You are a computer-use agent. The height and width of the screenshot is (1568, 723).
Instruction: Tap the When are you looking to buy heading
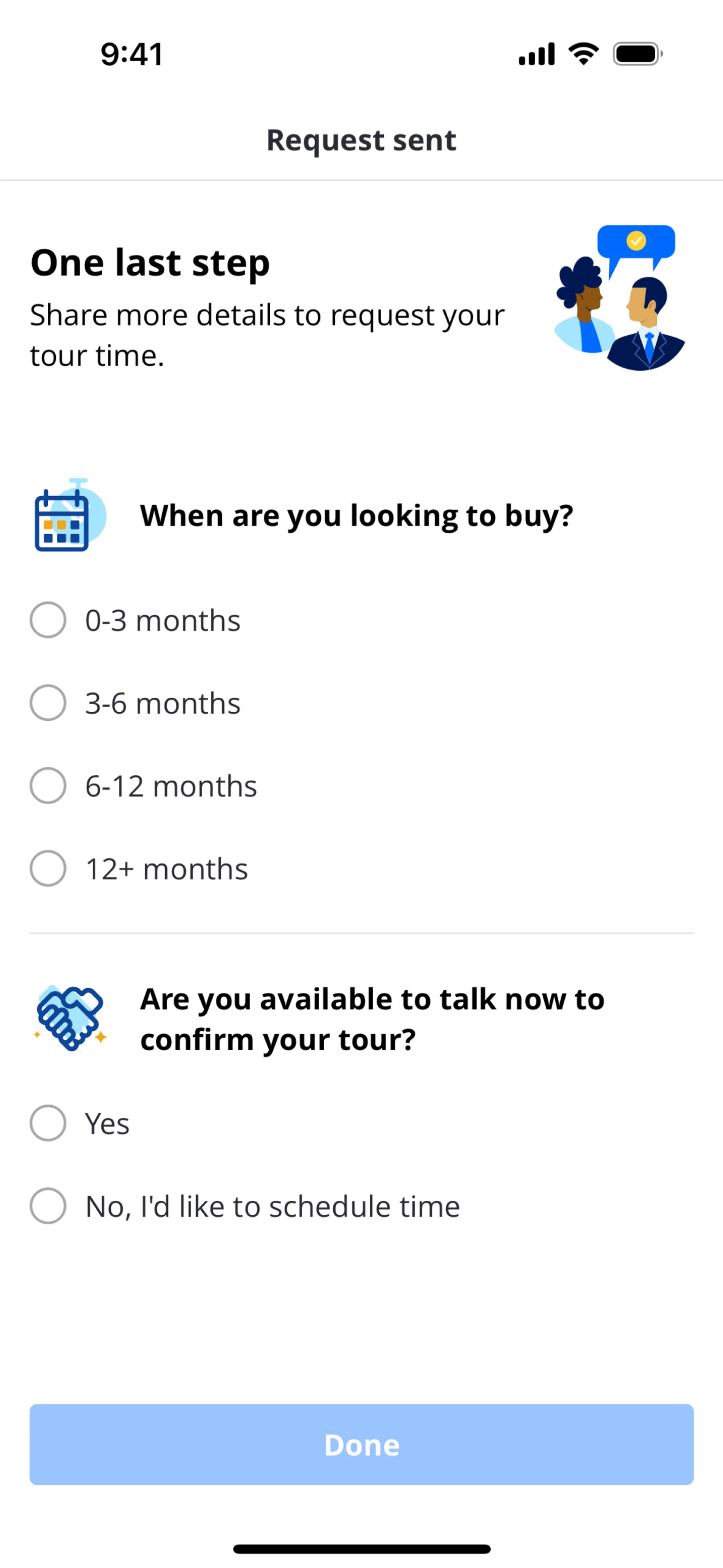coord(357,515)
